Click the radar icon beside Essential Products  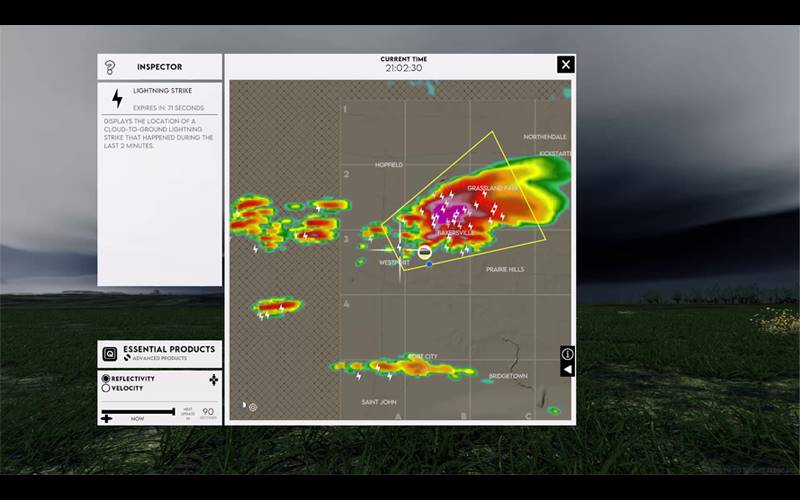110,353
